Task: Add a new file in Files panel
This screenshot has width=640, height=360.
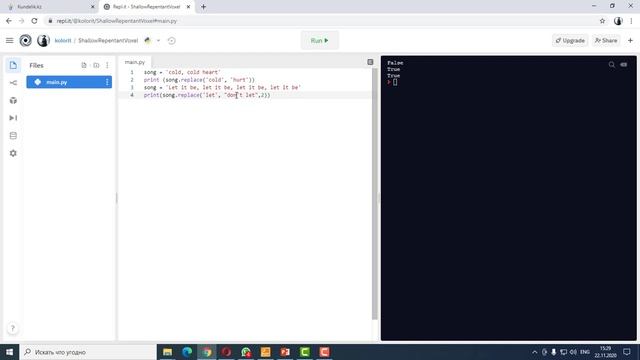Action: 84,65
